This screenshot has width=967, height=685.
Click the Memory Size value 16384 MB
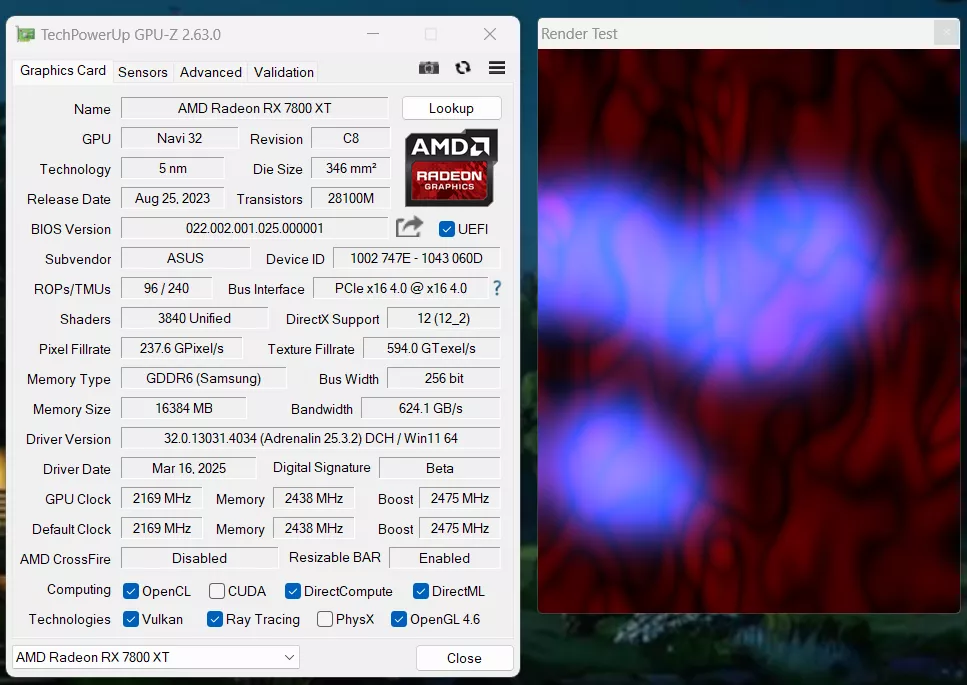[x=184, y=408]
